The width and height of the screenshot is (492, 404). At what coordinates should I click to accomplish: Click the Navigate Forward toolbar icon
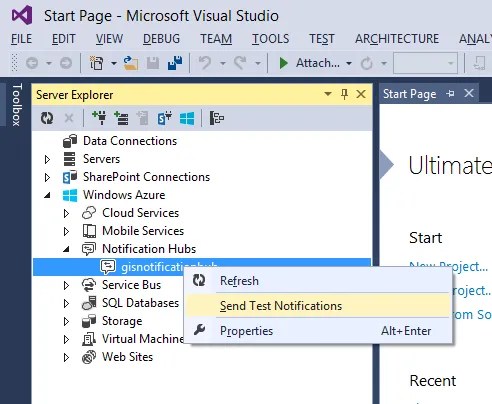coord(66,63)
